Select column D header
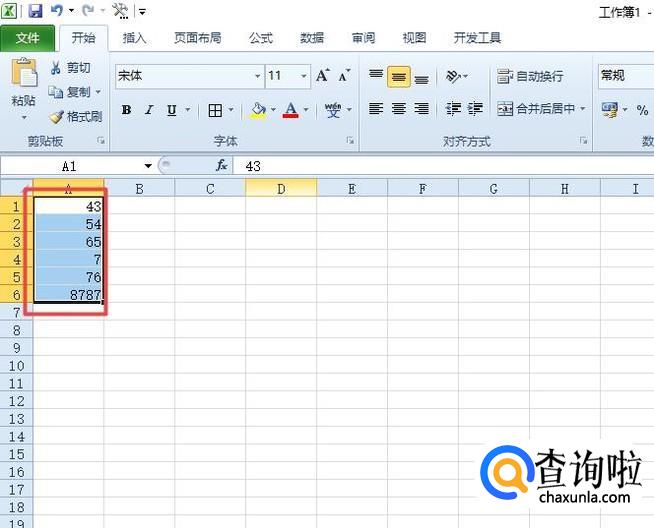 point(281,189)
